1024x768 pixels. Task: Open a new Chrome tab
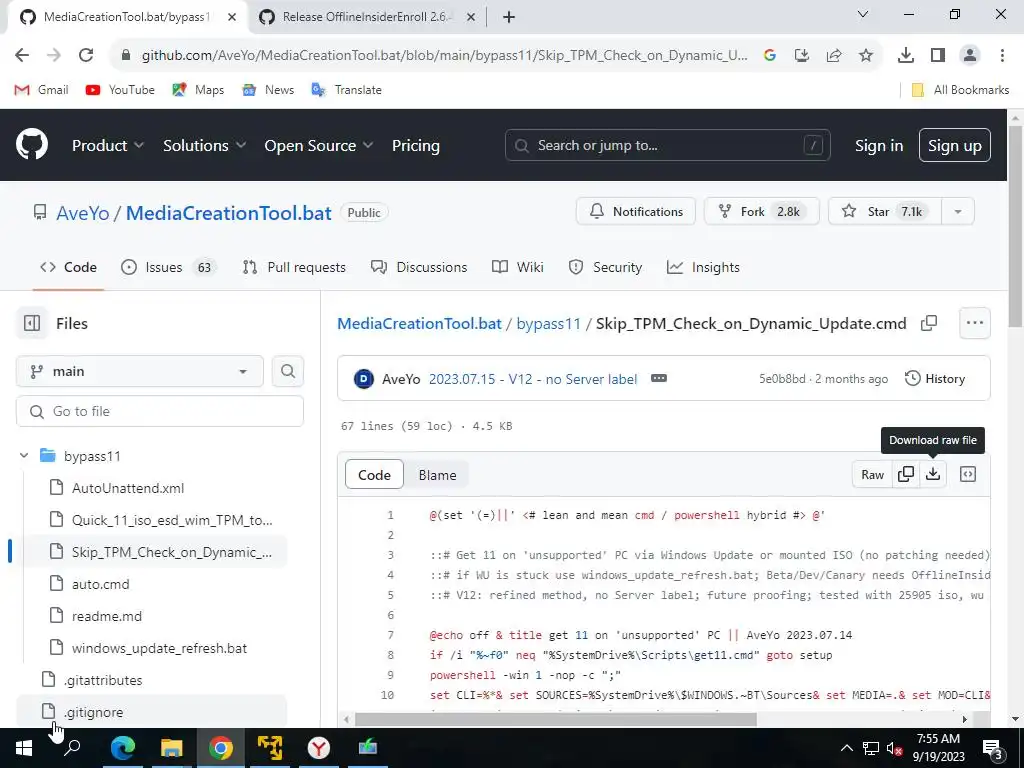click(509, 17)
